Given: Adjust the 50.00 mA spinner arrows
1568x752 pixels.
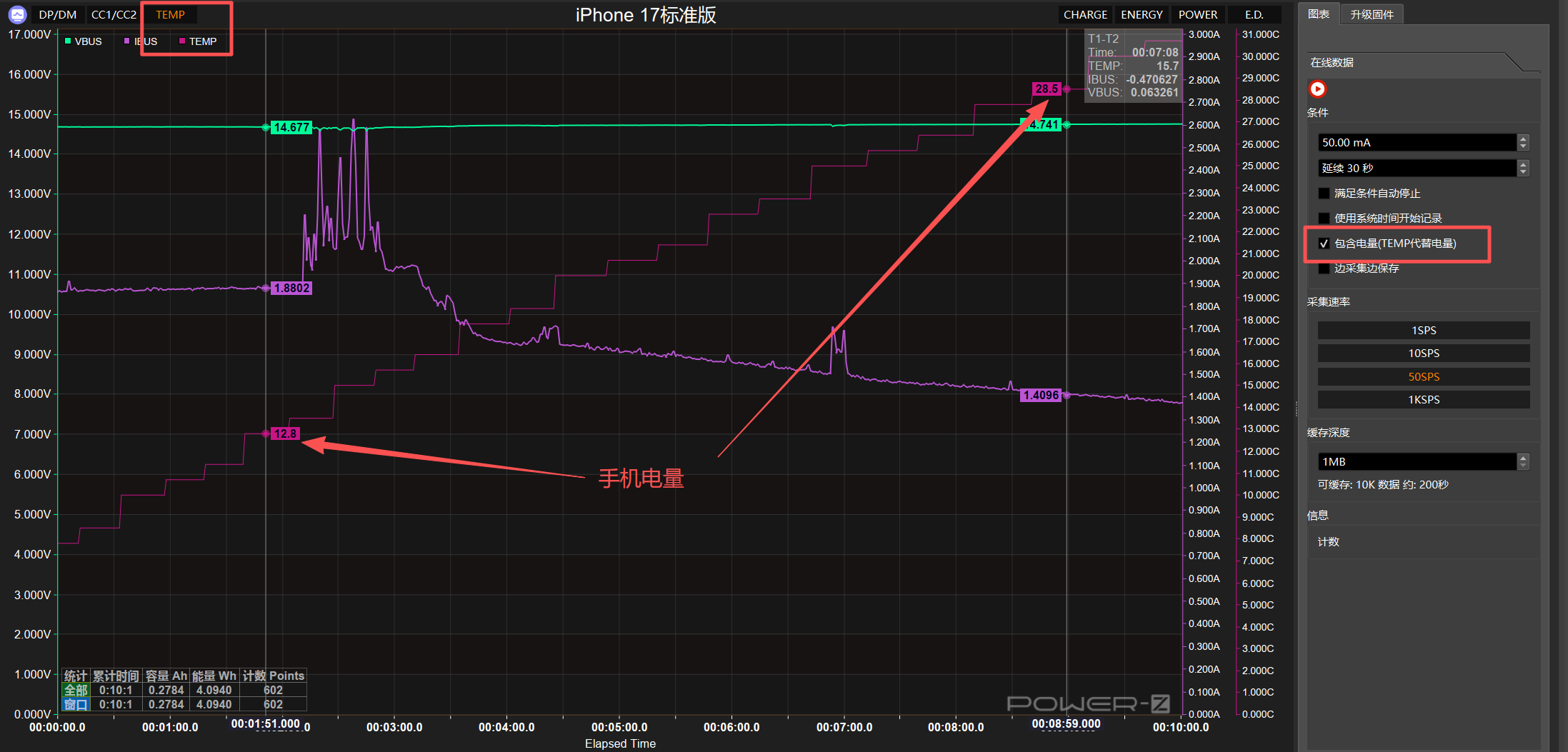Looking at the screenshot, I should pos(1523,143).
